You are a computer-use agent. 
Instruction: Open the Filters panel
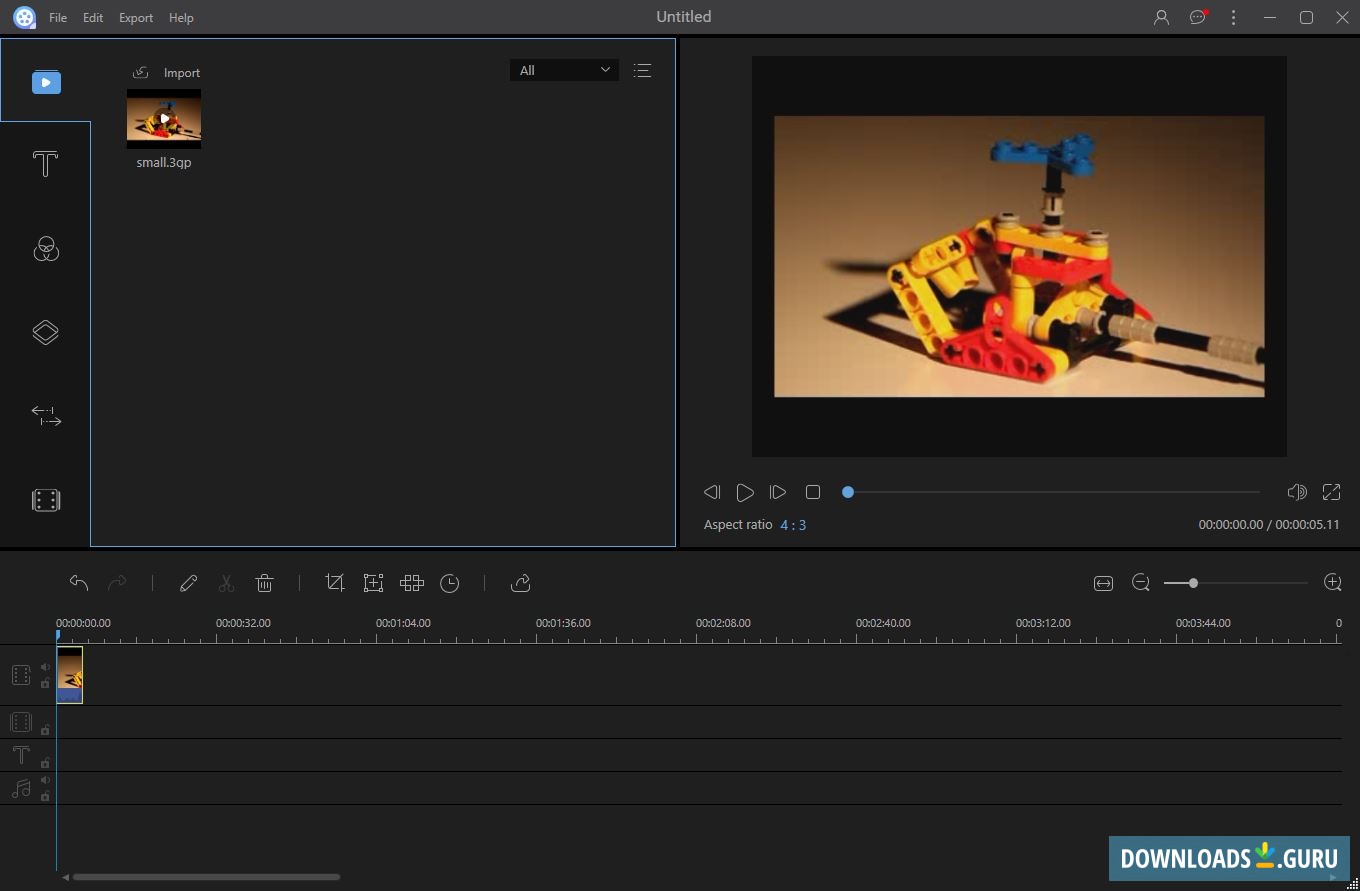coord(45,249)
